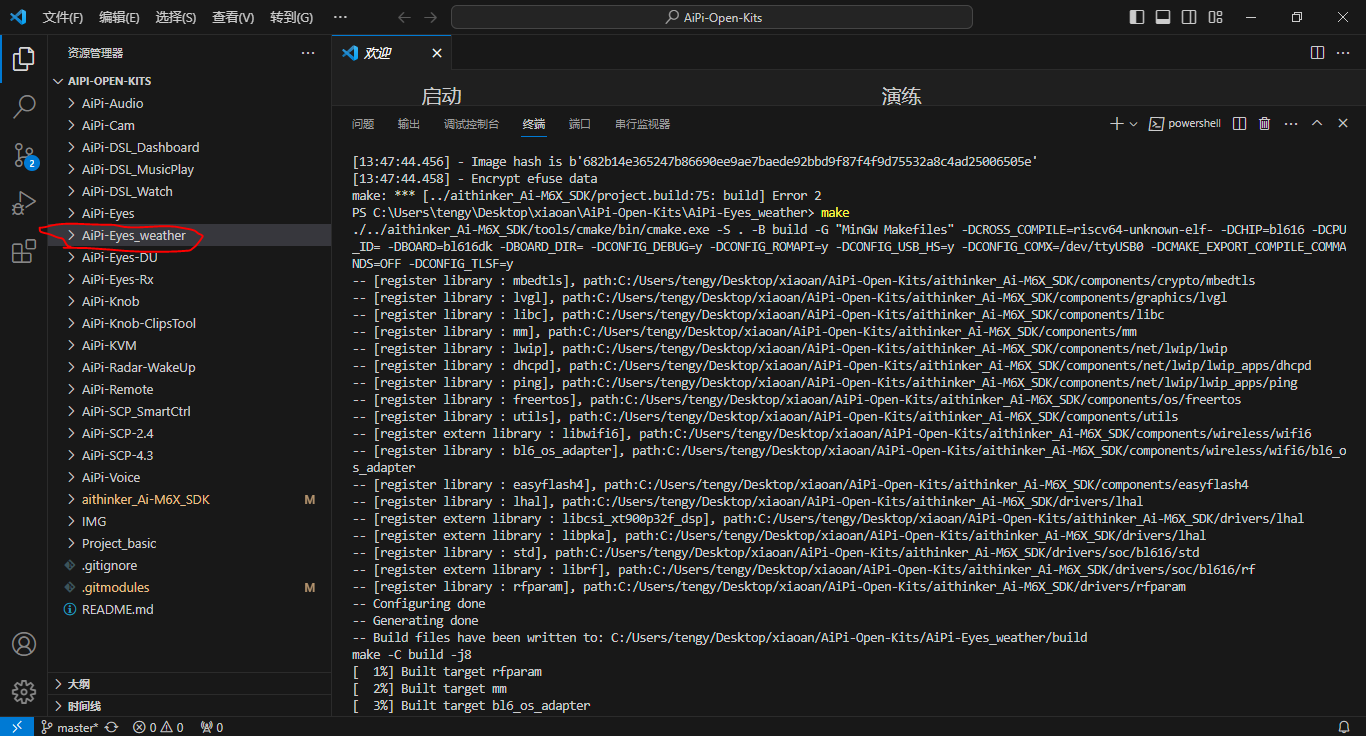Viewport: 1366px width, 736px height.
Task: Collapse the AIPI-OPEN-KITS root folder
Action: [190, 81]
